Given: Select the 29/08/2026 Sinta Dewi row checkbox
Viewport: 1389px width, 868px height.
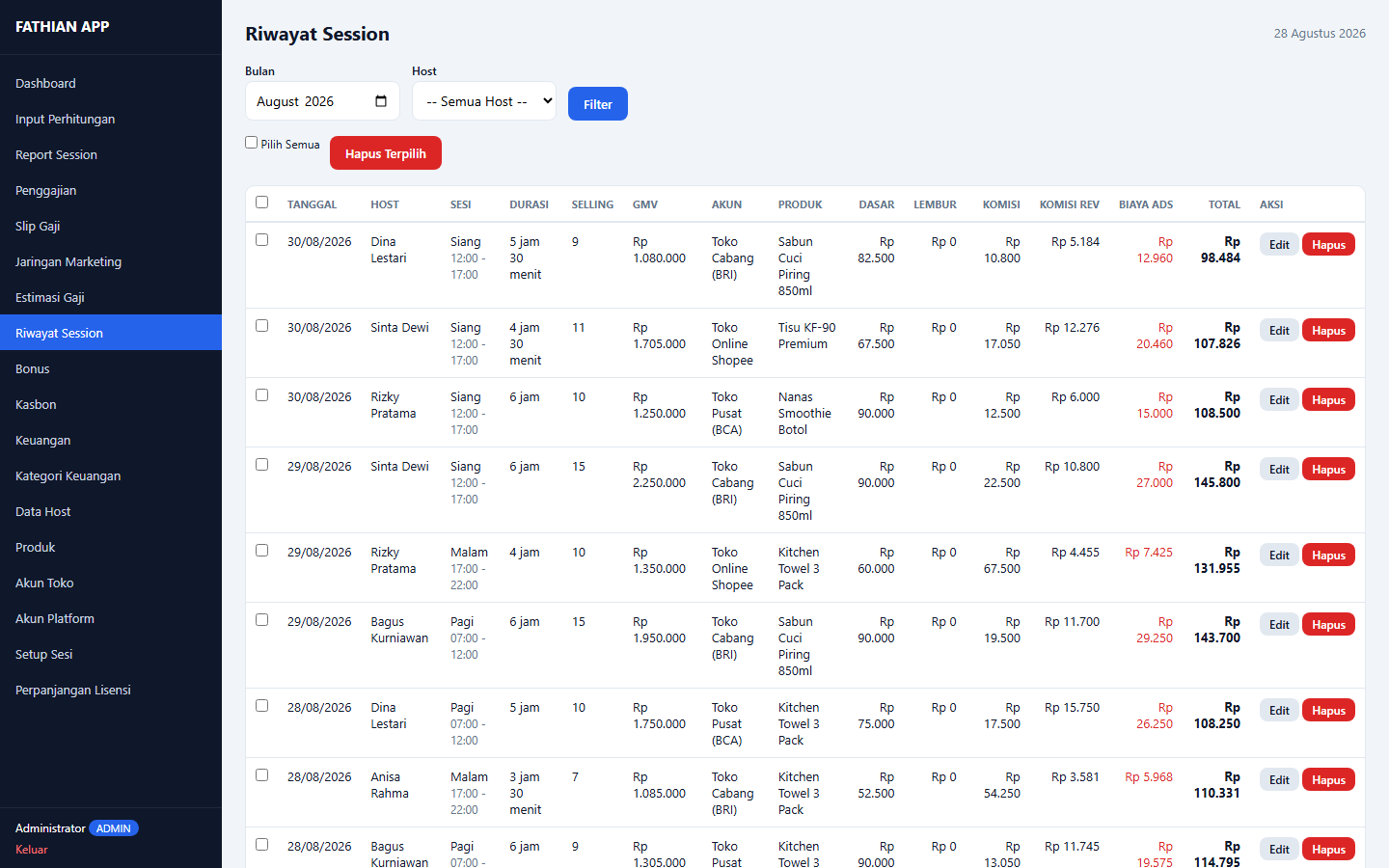Looking at the screenshot, I should tap(261, 464).
